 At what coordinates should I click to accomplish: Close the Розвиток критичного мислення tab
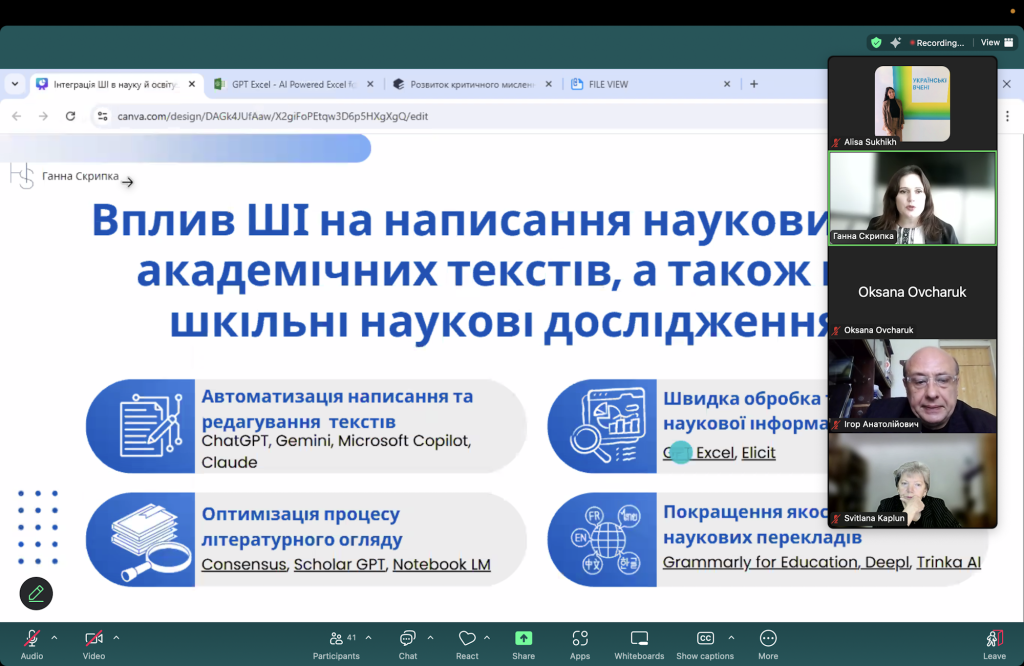tap(549, 84)
